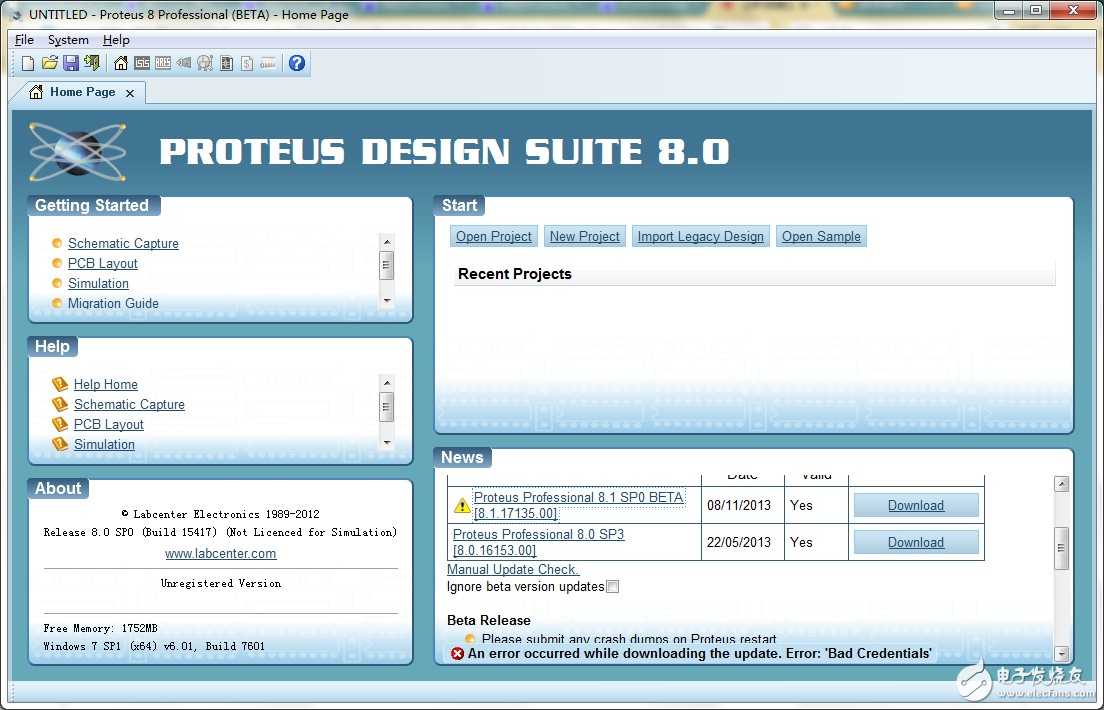Click the Open Project folder icon
The width and height of the screenshot is (1104, 710).
pyautogui.click(x=49, y=63)
